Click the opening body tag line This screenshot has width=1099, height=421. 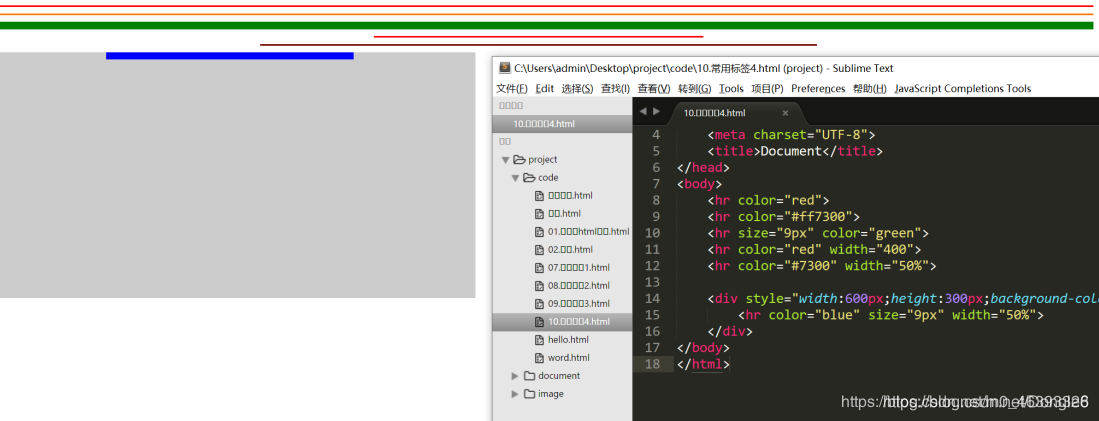coord(699,184)
